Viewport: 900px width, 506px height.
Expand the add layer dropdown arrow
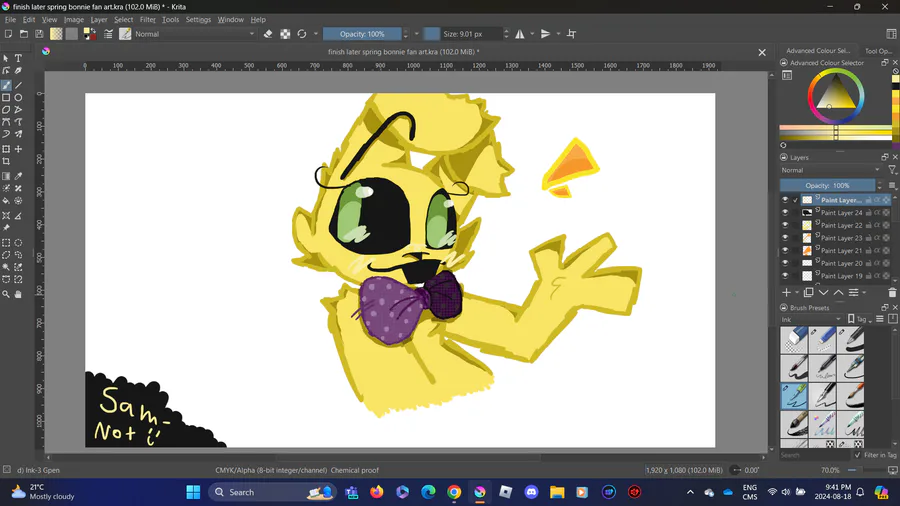(x=797, y=293)
